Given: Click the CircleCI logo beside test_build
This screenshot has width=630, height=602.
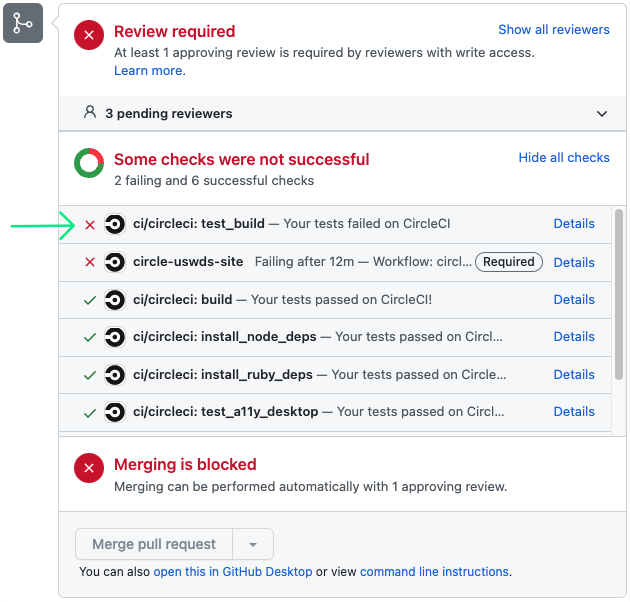Looking at the screenshot, I should pyautogui.click(x=115, y=224).
